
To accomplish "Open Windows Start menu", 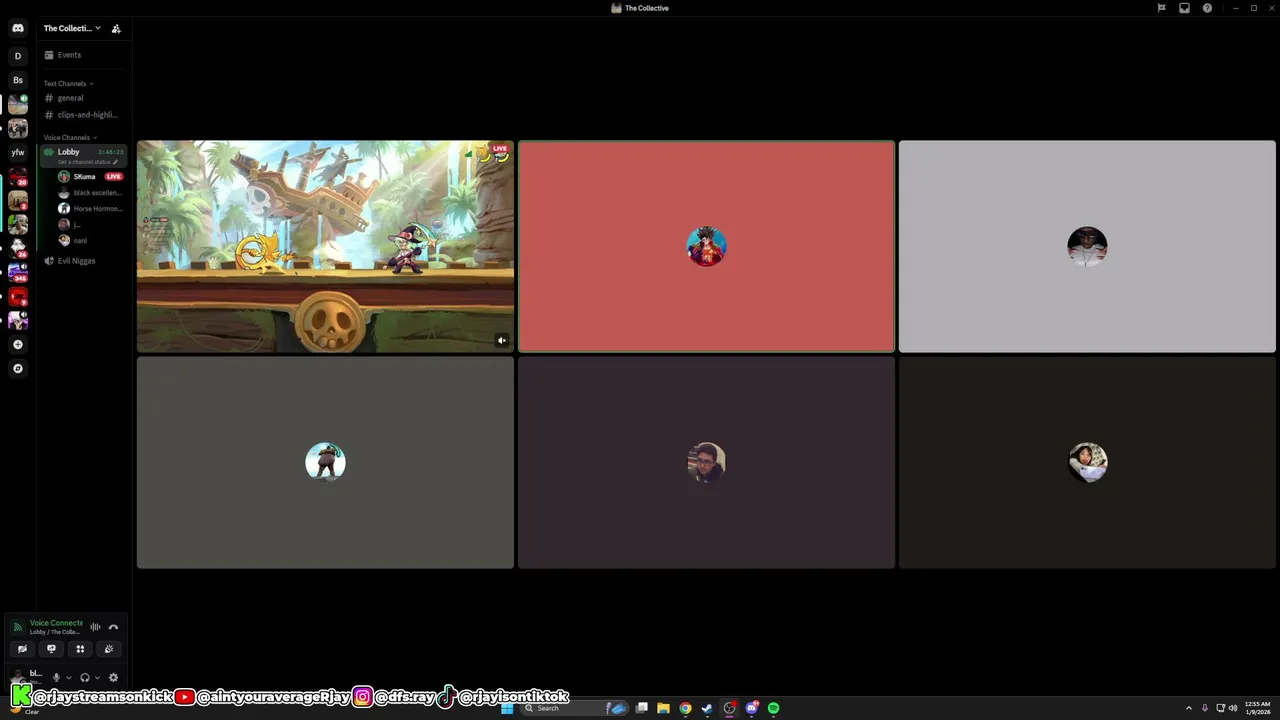I will (x=507, y=708).
